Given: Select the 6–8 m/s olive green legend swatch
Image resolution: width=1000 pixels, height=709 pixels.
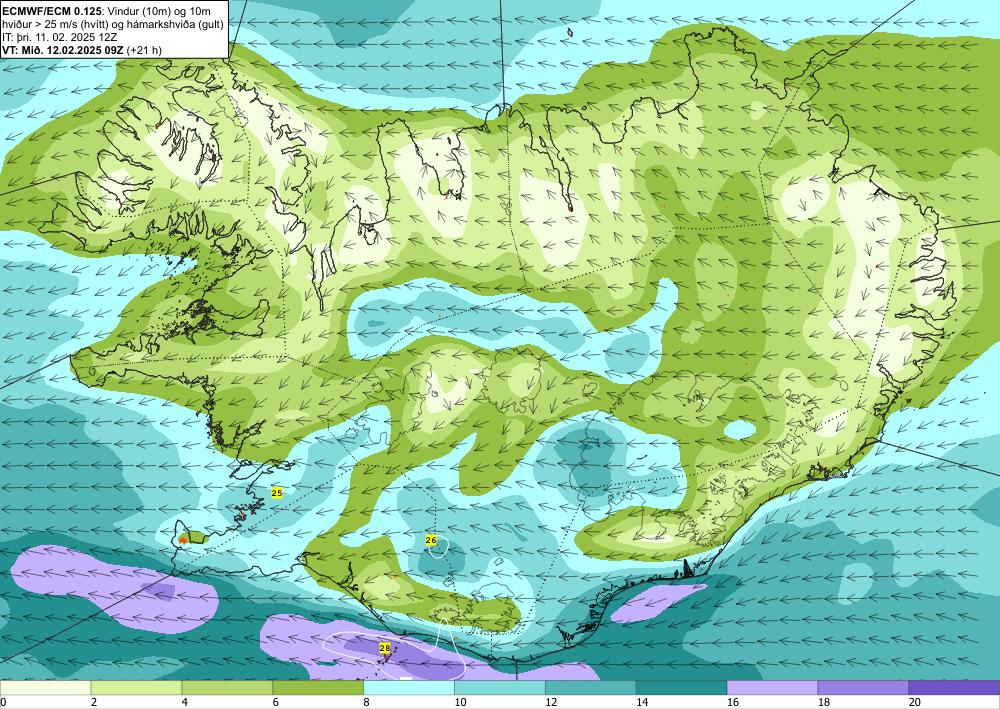Looking at the screenshot, I should pos(318,688).
